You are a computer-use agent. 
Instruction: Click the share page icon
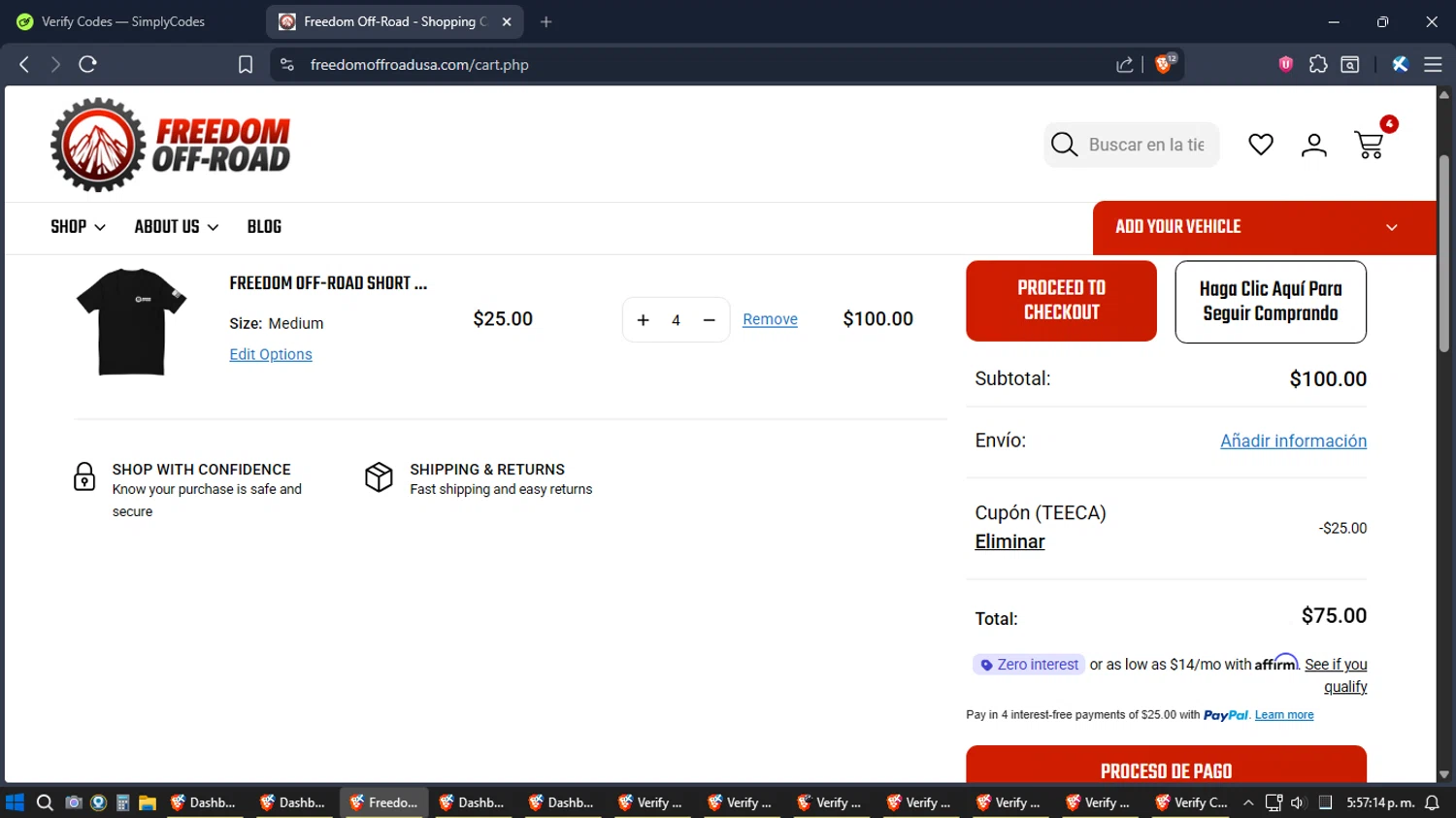click(1125, 64)
